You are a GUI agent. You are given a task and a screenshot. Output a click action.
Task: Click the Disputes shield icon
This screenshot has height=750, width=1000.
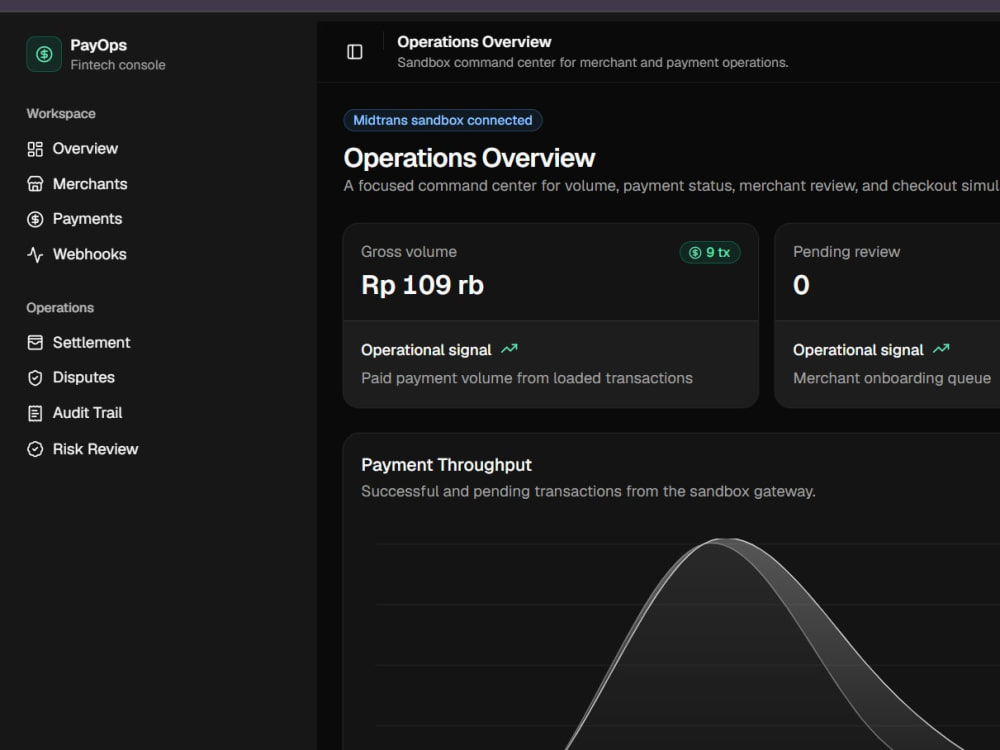tap(35, 378)
